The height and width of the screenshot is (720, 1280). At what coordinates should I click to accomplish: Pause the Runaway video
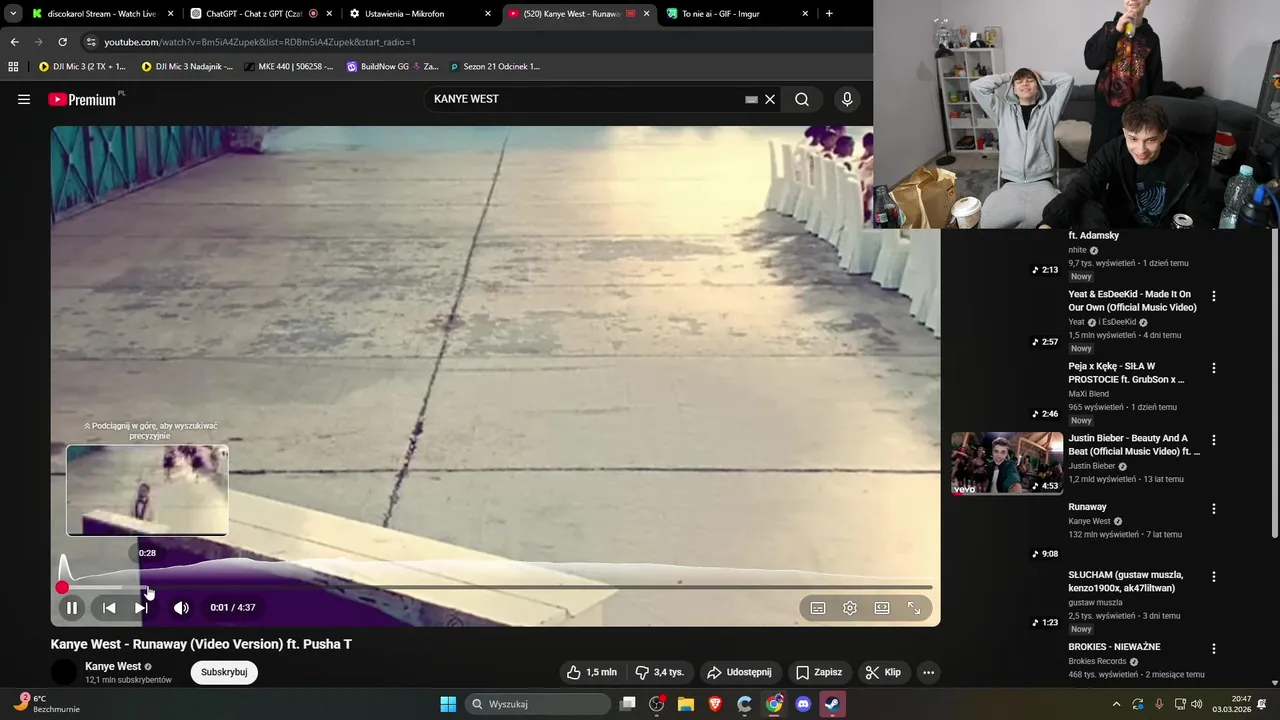coord(72,607)
